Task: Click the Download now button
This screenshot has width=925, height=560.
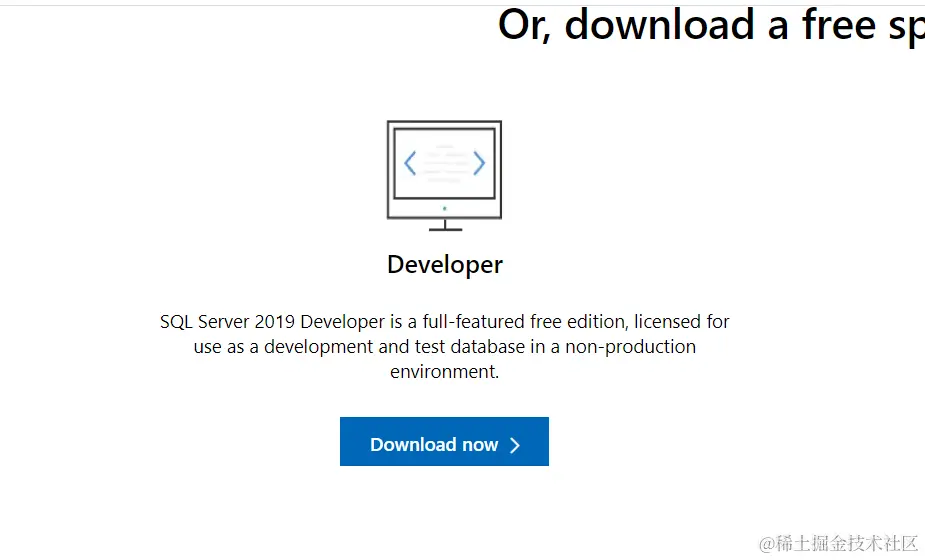Action: point(444,441)
